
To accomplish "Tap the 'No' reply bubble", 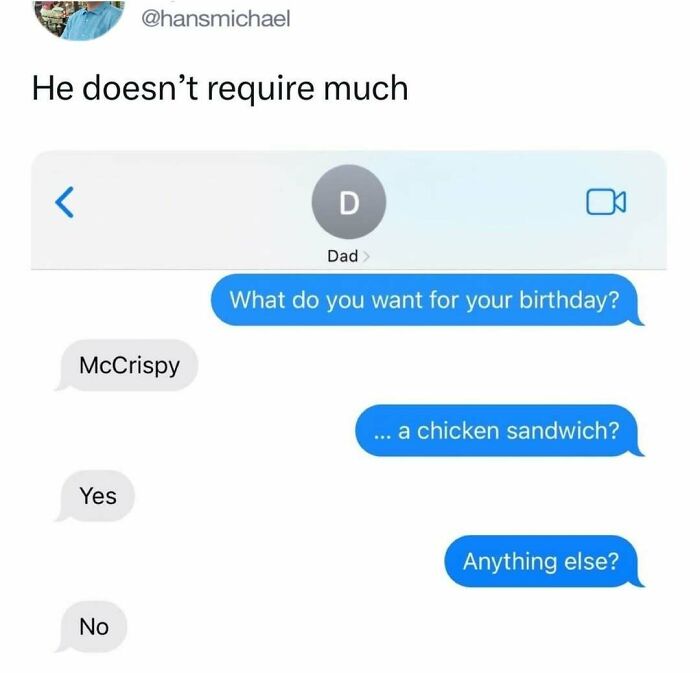I will point(92,627).
